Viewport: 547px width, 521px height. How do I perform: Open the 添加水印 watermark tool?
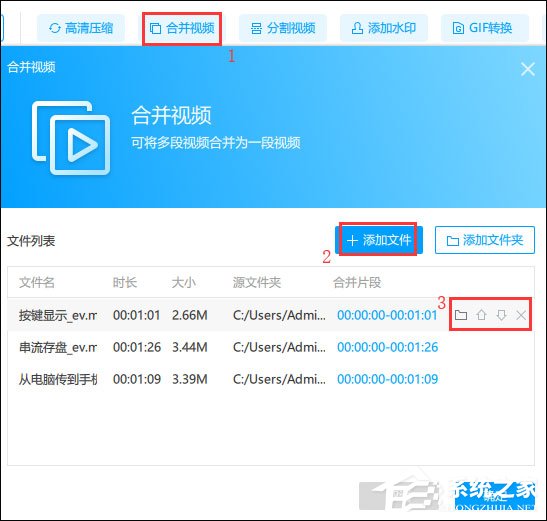click(x=384, y=28)
